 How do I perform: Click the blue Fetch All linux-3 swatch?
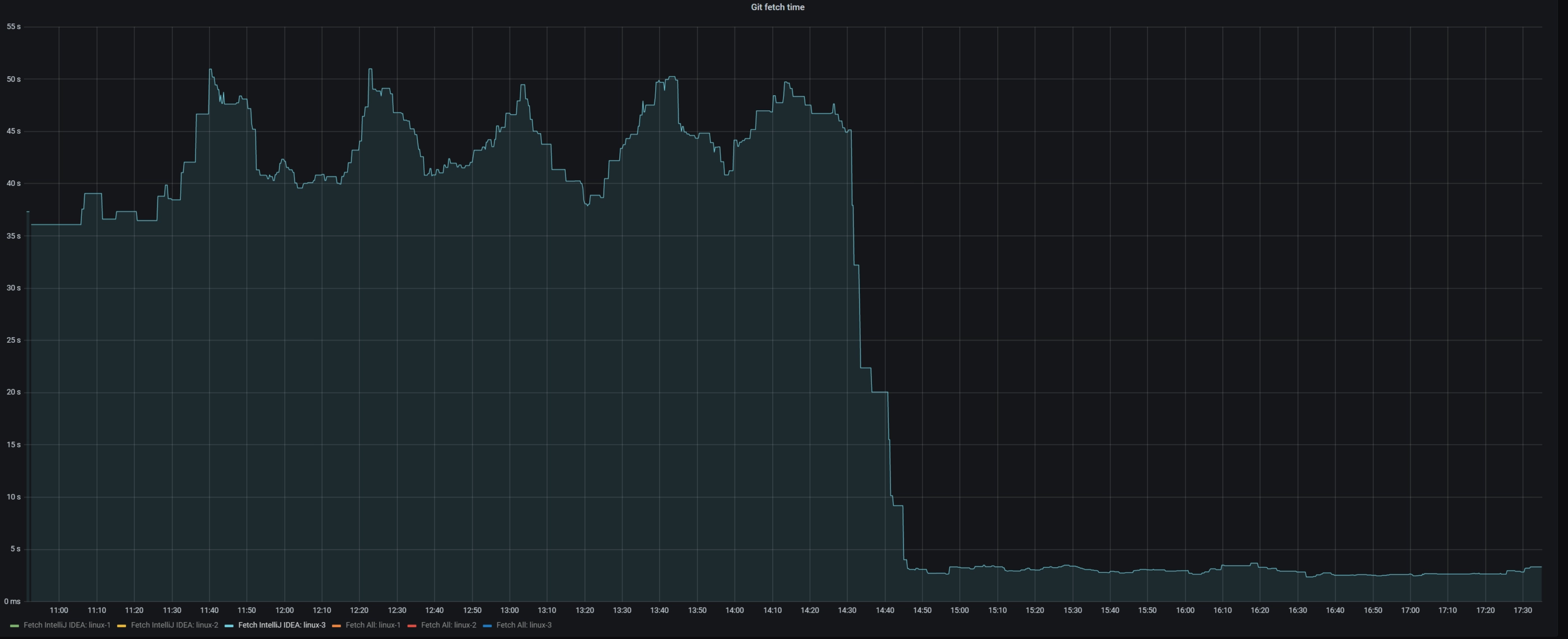487,626
